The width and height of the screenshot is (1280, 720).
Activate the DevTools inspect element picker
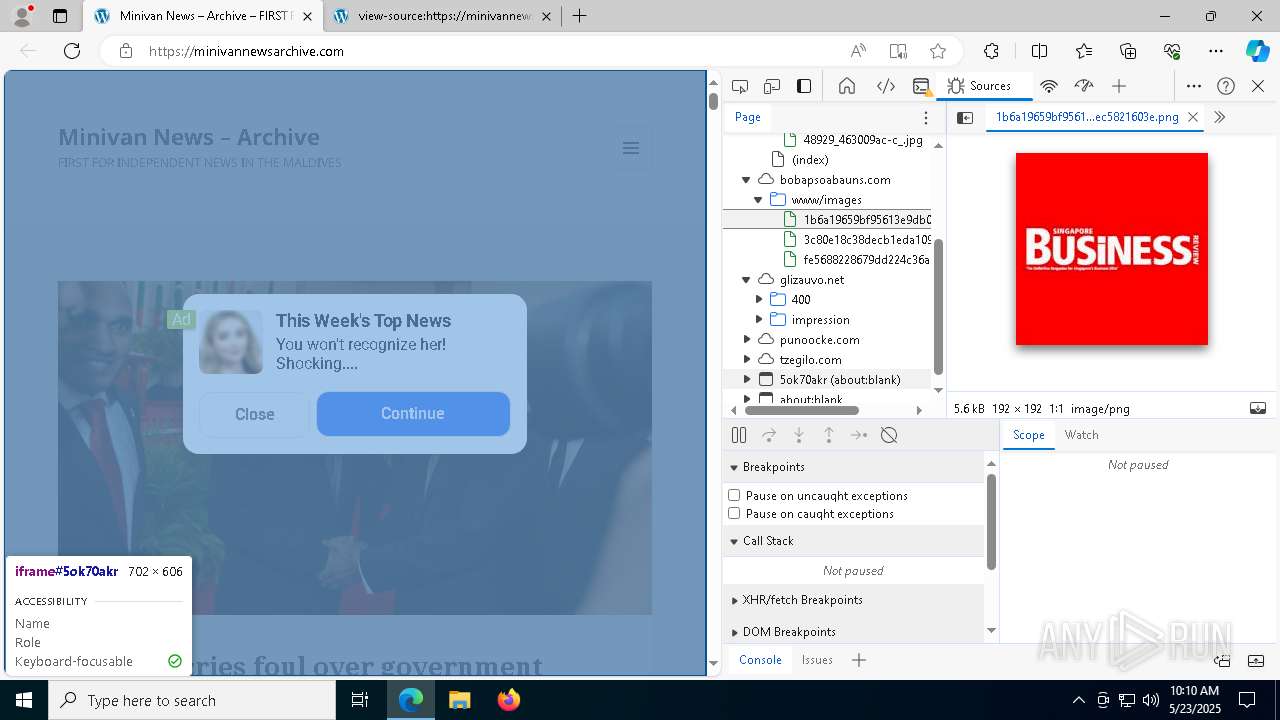[x=740, y=86]
